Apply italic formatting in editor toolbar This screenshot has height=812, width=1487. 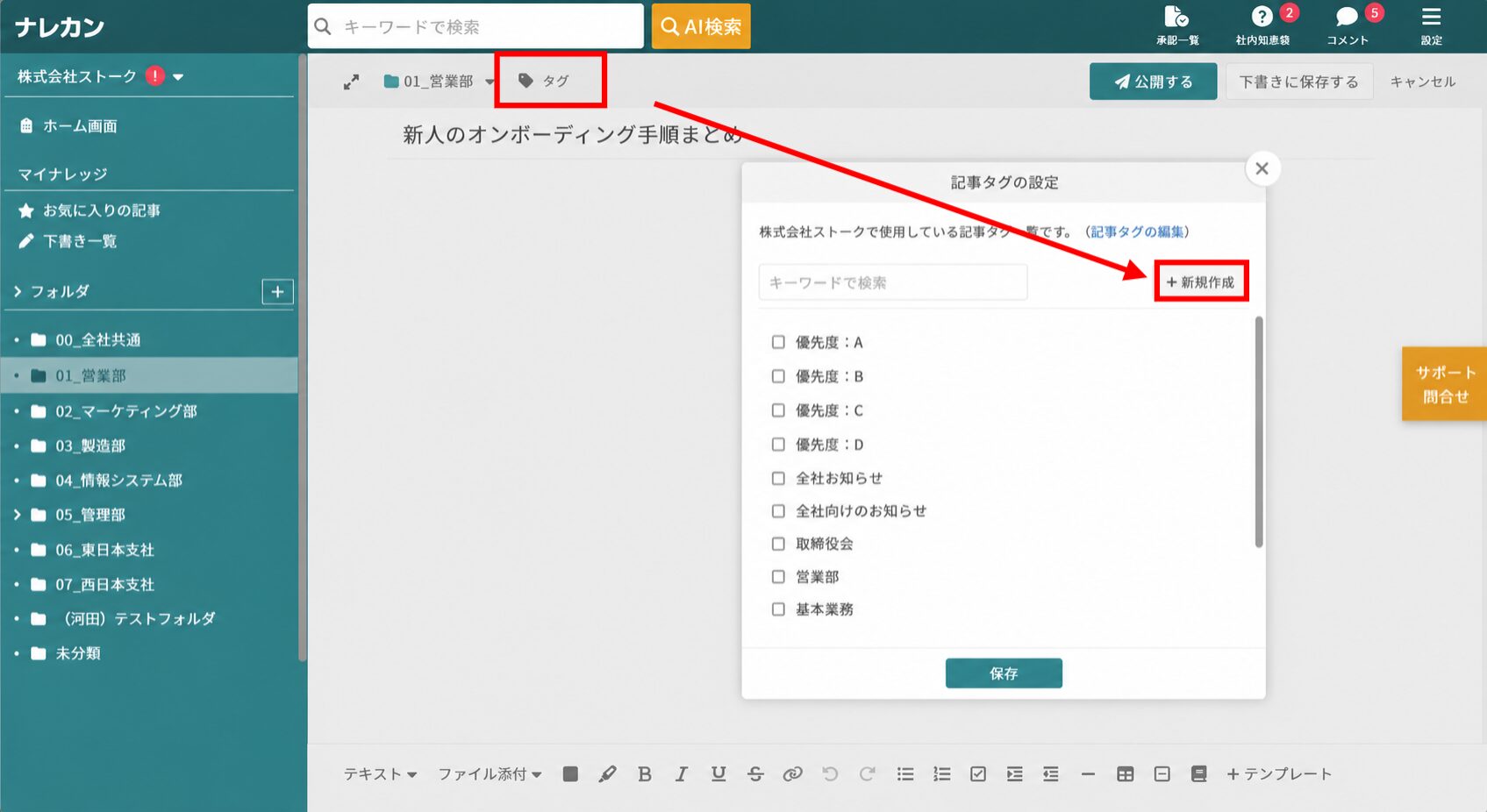tap(682, 773)
